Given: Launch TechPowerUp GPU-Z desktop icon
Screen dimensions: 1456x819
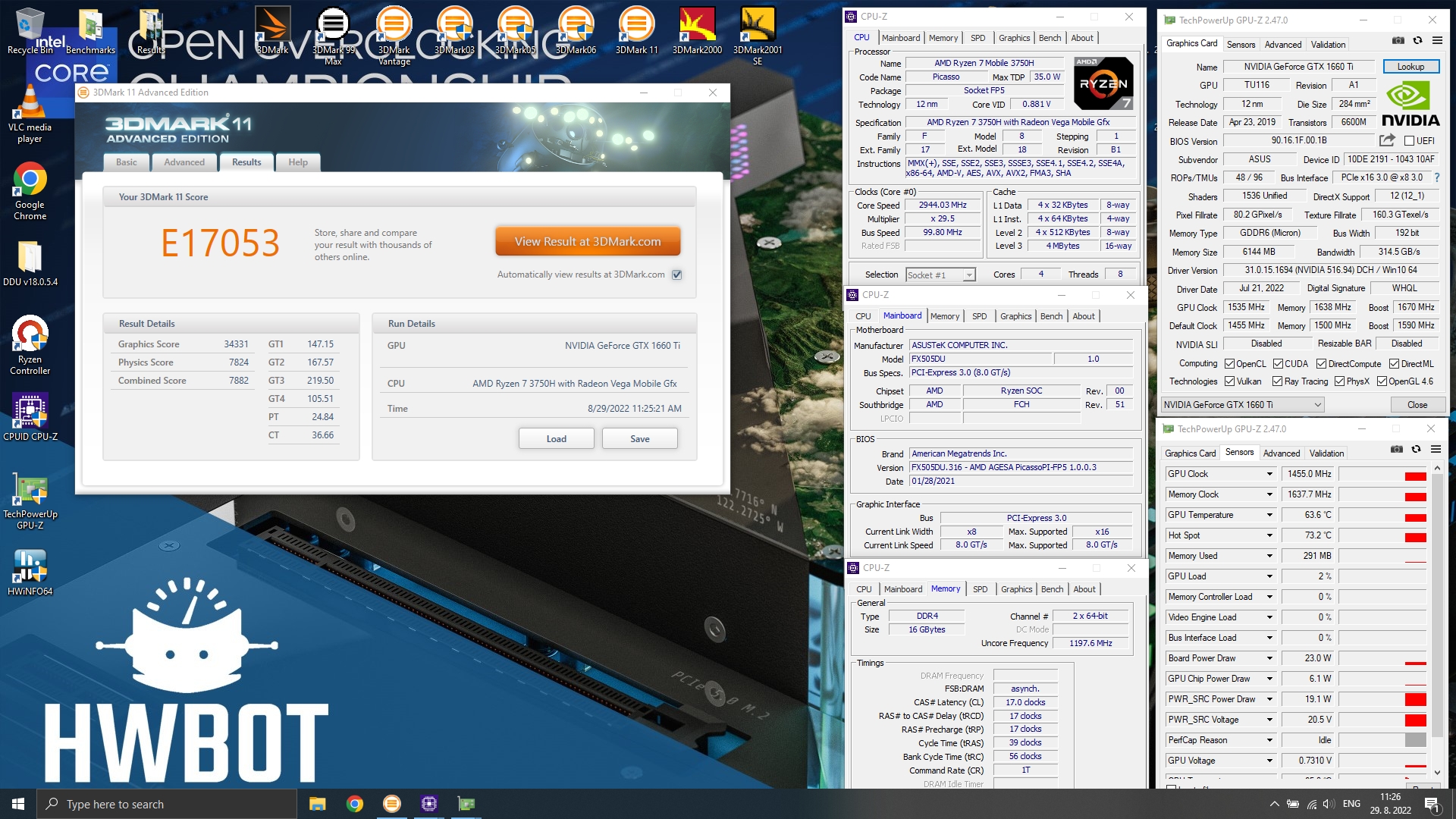Looking at the screenshot, I should click(30, 502).
